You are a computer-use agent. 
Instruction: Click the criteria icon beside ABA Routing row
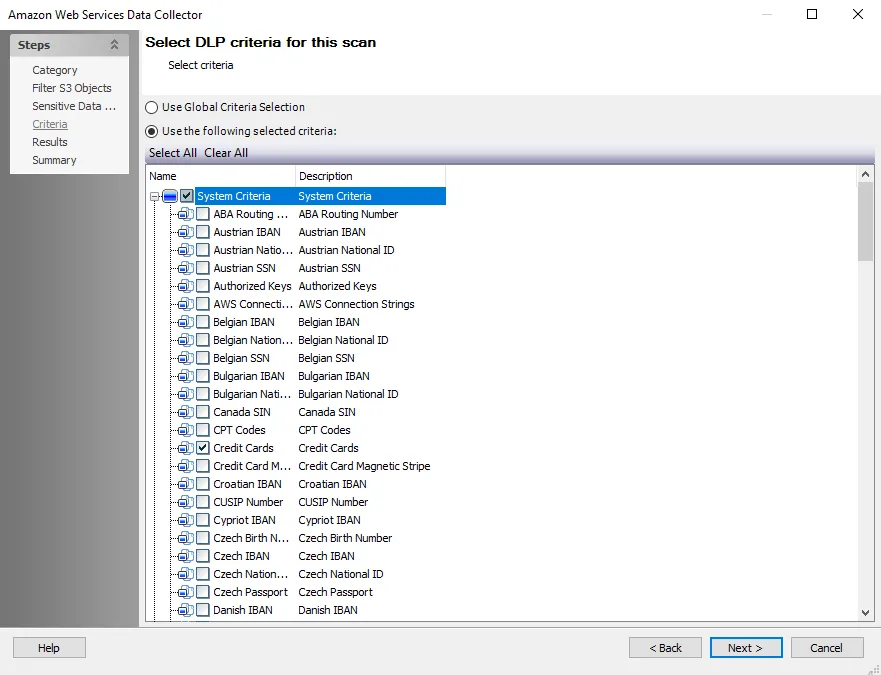point(185,214)
